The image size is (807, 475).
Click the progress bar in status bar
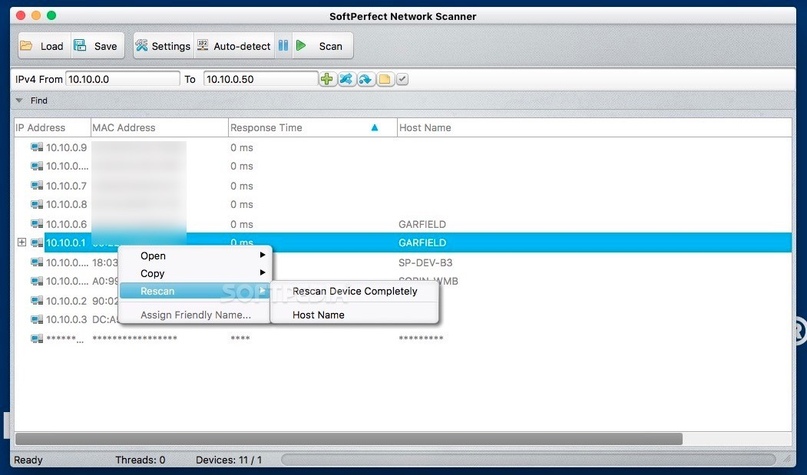pyautogui.click(x=528, y=460)
